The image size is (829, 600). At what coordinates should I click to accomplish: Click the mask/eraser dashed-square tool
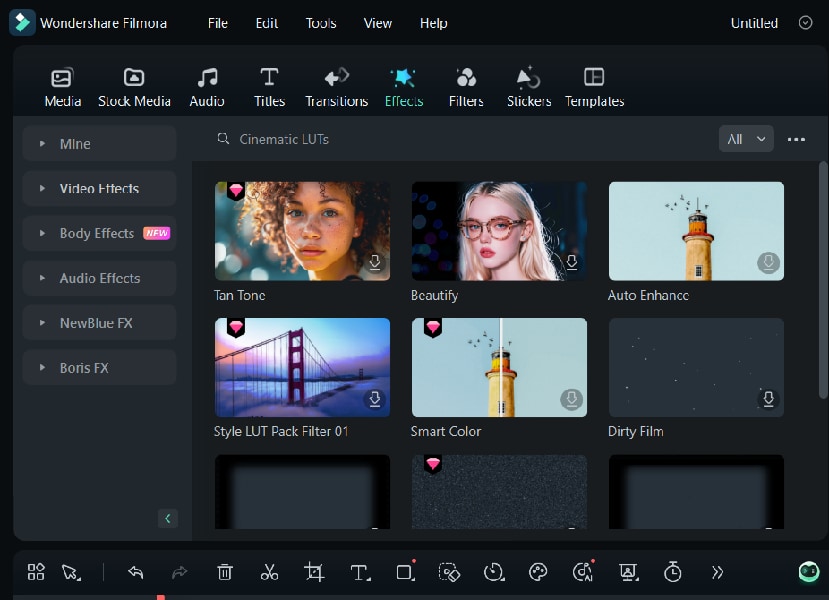pyautogui.click(x=449, y=572)
